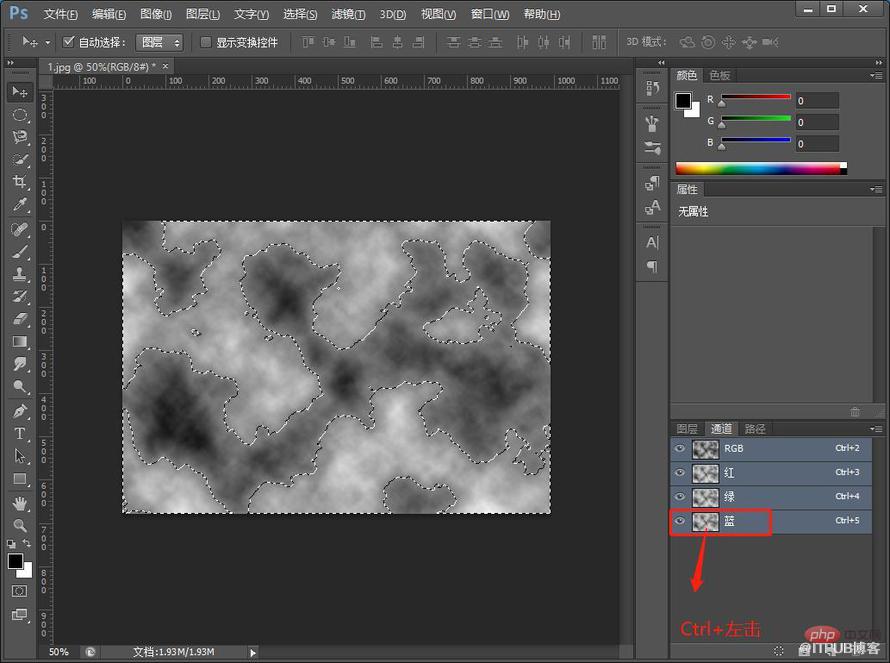Hide the blue channel visibility eye
The image size is (890, 663).
(x=679, y=520)
